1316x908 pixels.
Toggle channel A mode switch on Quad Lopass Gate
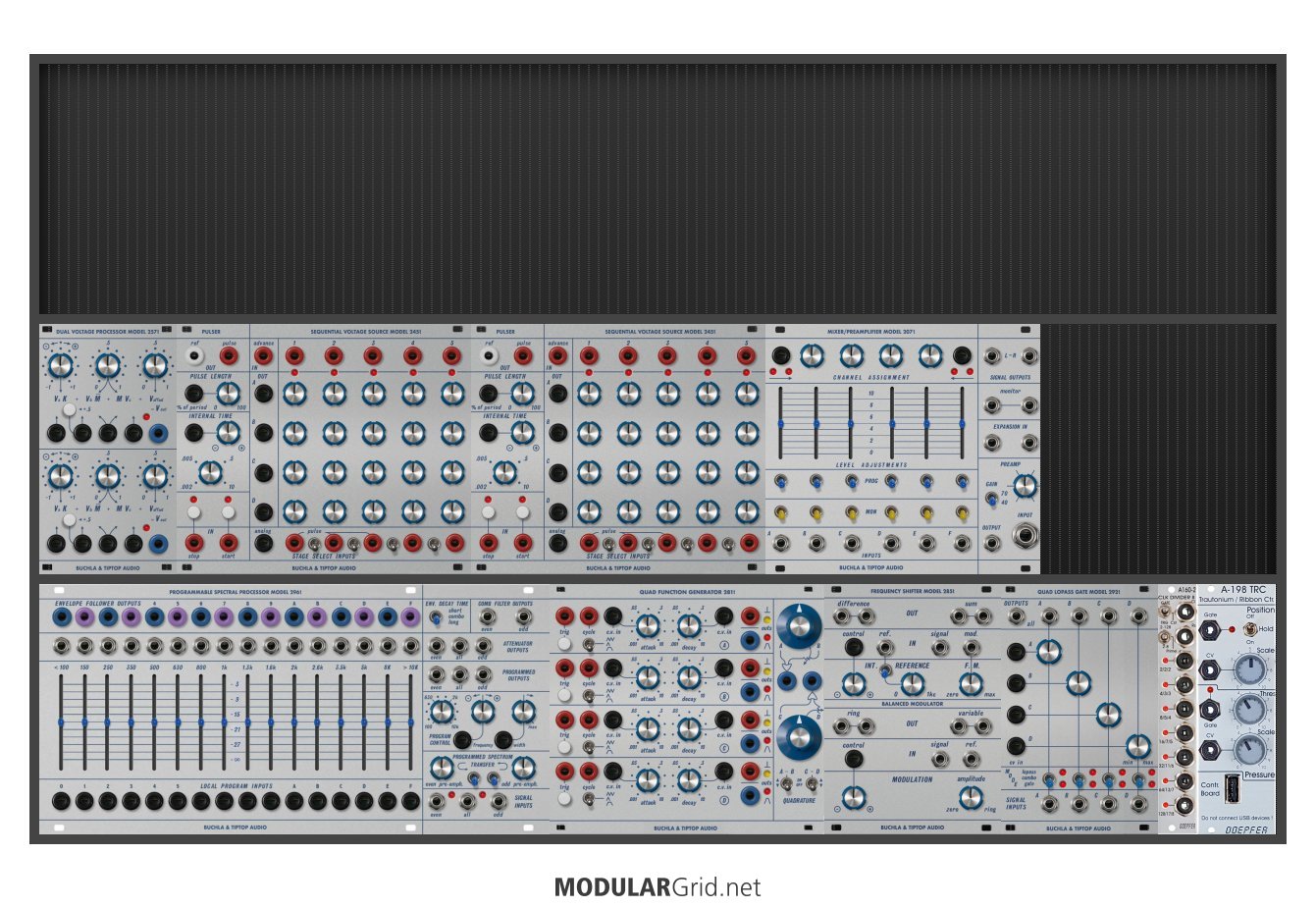(1048, 782)
